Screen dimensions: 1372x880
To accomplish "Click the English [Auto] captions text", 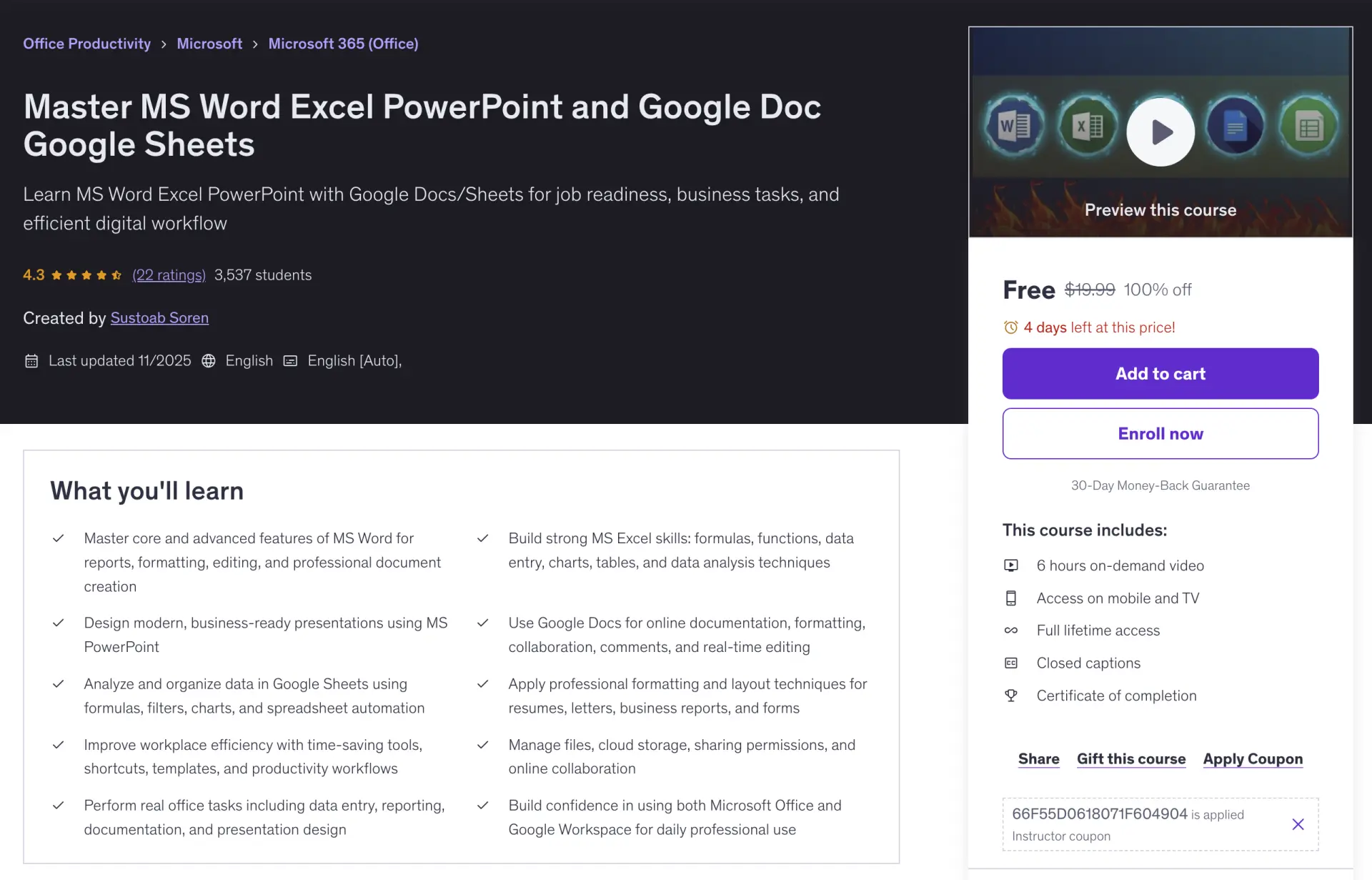I will (x=354, y=361).
